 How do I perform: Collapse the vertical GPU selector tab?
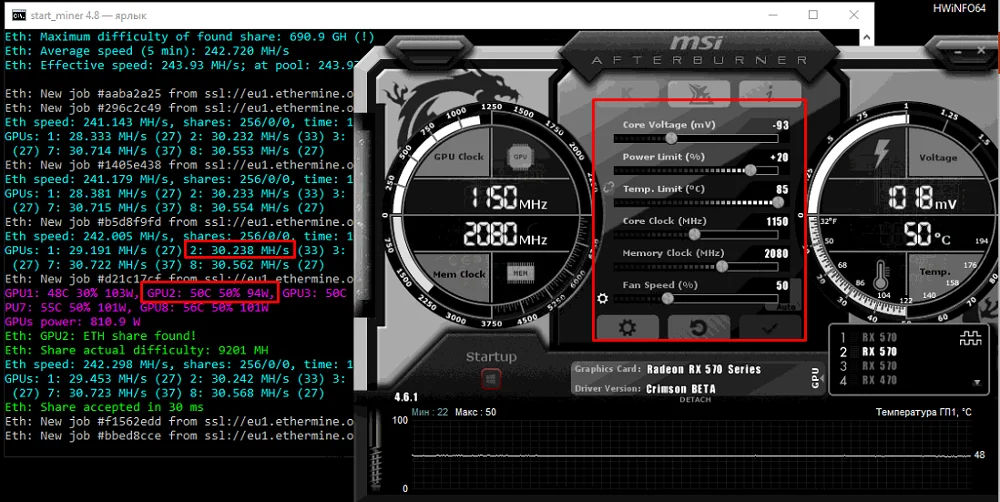pos(815,377)
